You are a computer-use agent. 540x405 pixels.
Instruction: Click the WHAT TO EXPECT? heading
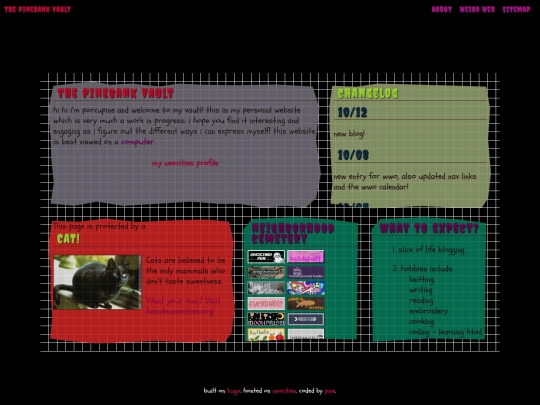click(x=429, y=228)
